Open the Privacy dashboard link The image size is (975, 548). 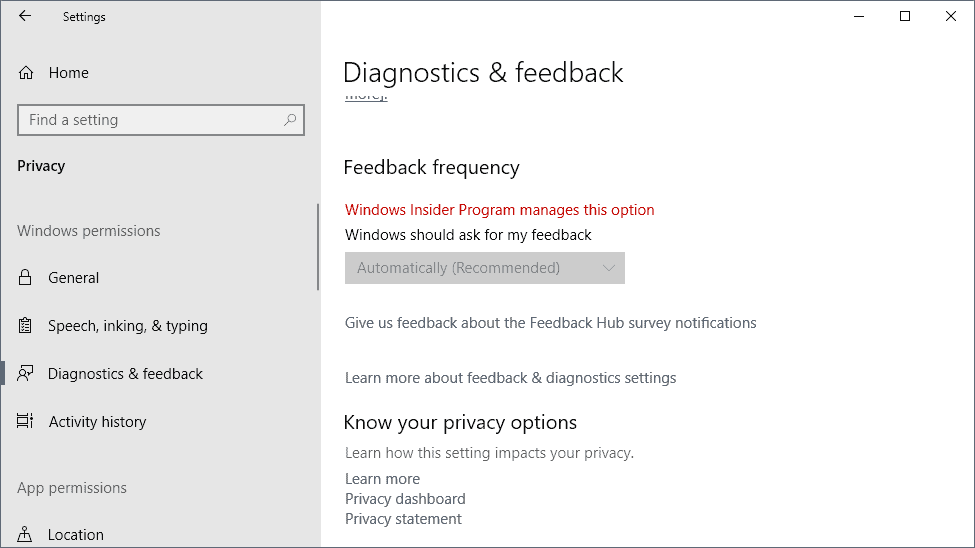[x=405, y=499]
